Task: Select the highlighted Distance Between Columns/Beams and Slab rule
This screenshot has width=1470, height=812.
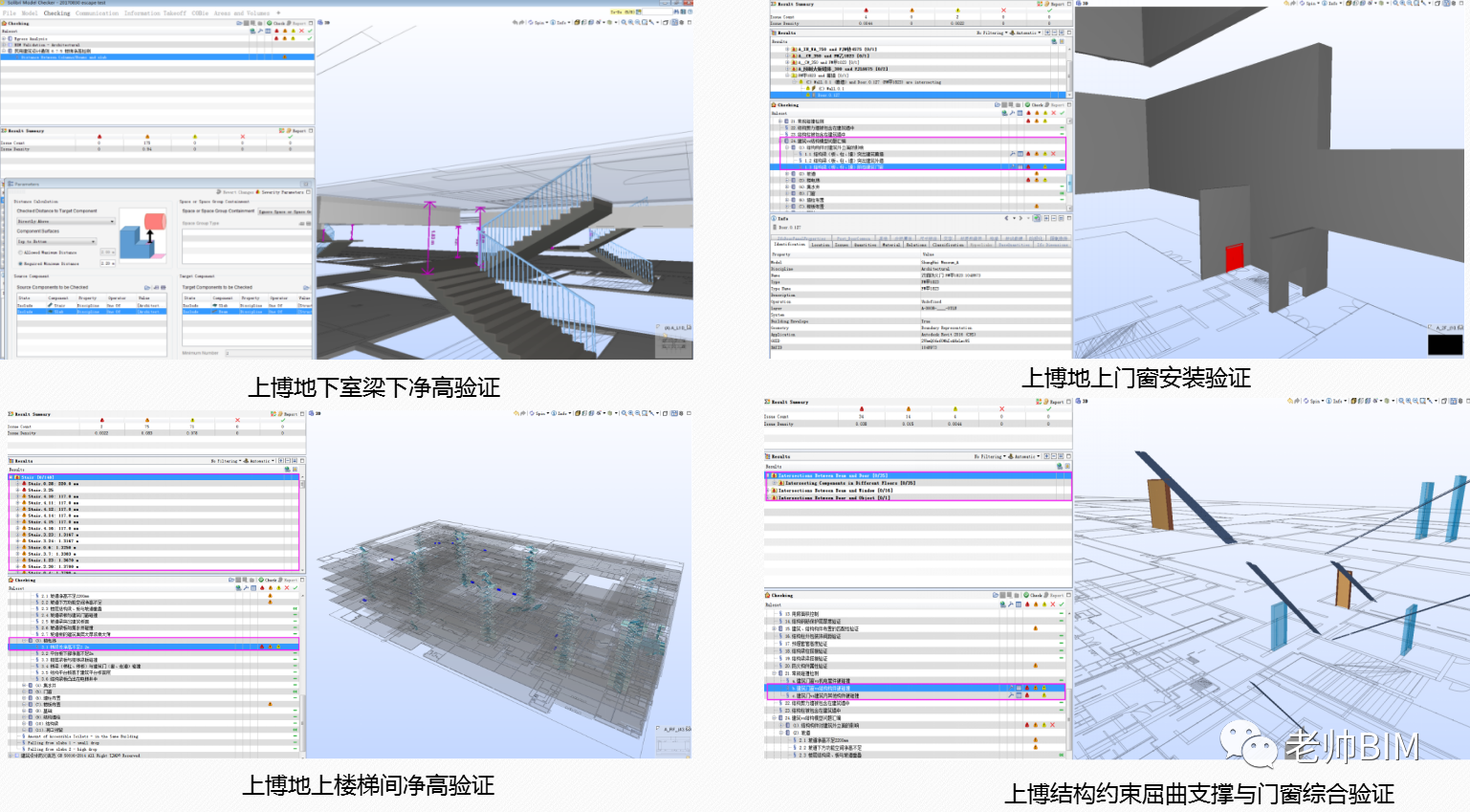Action: (157, 57)
